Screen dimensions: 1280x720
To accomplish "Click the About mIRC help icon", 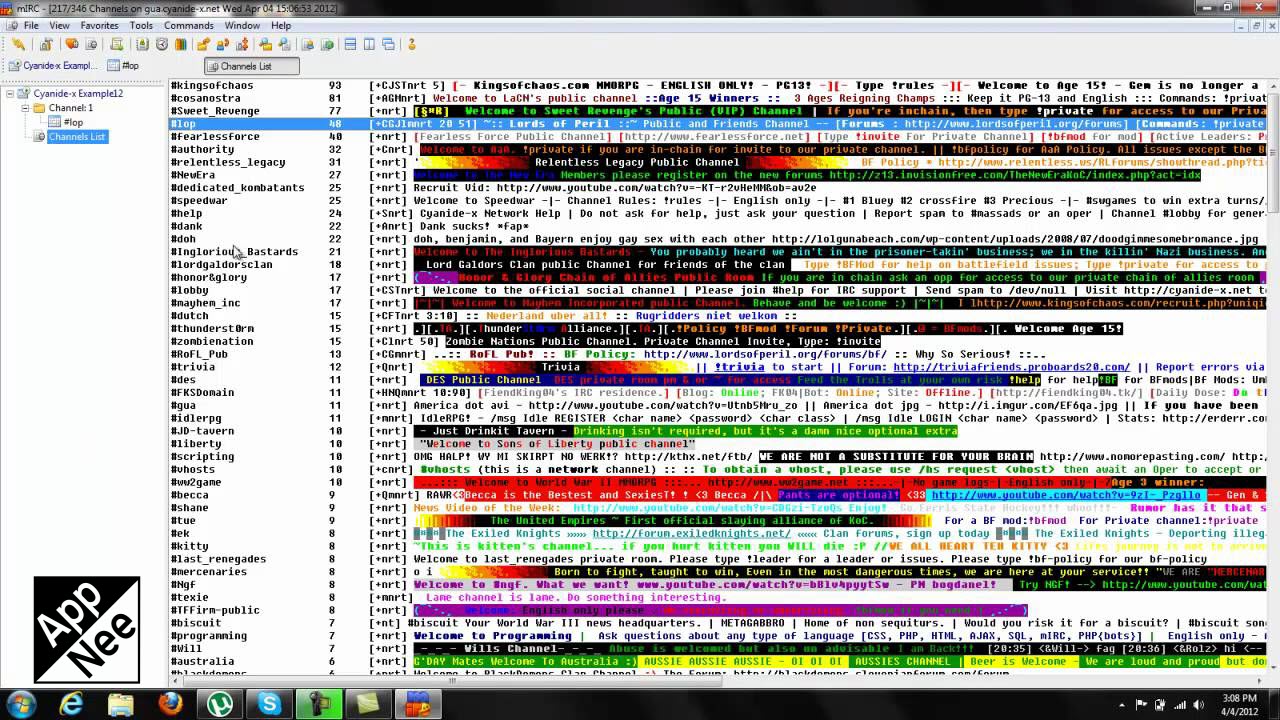I will (411, 44).
